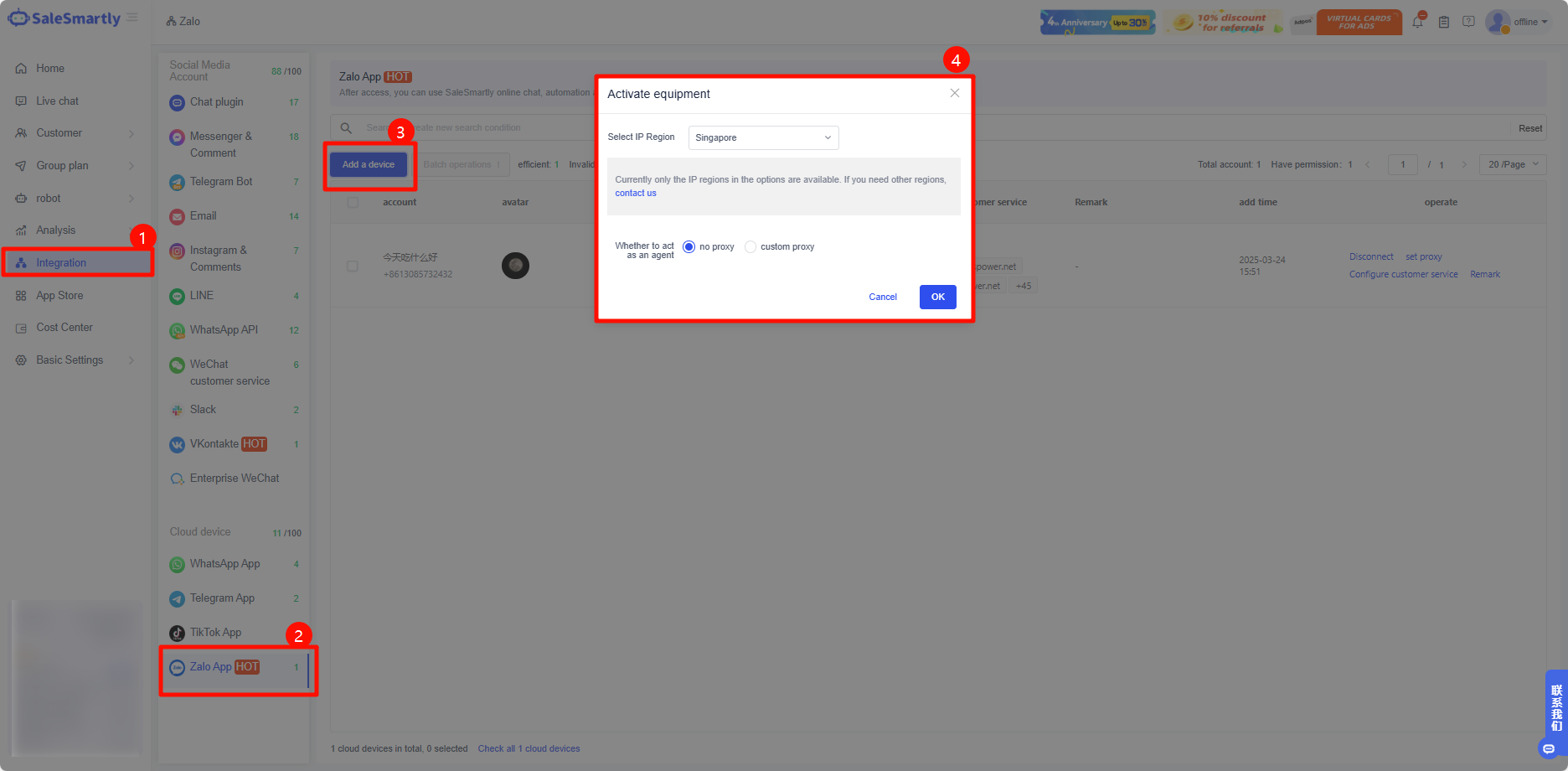Click Configure customer service link

1404,275
